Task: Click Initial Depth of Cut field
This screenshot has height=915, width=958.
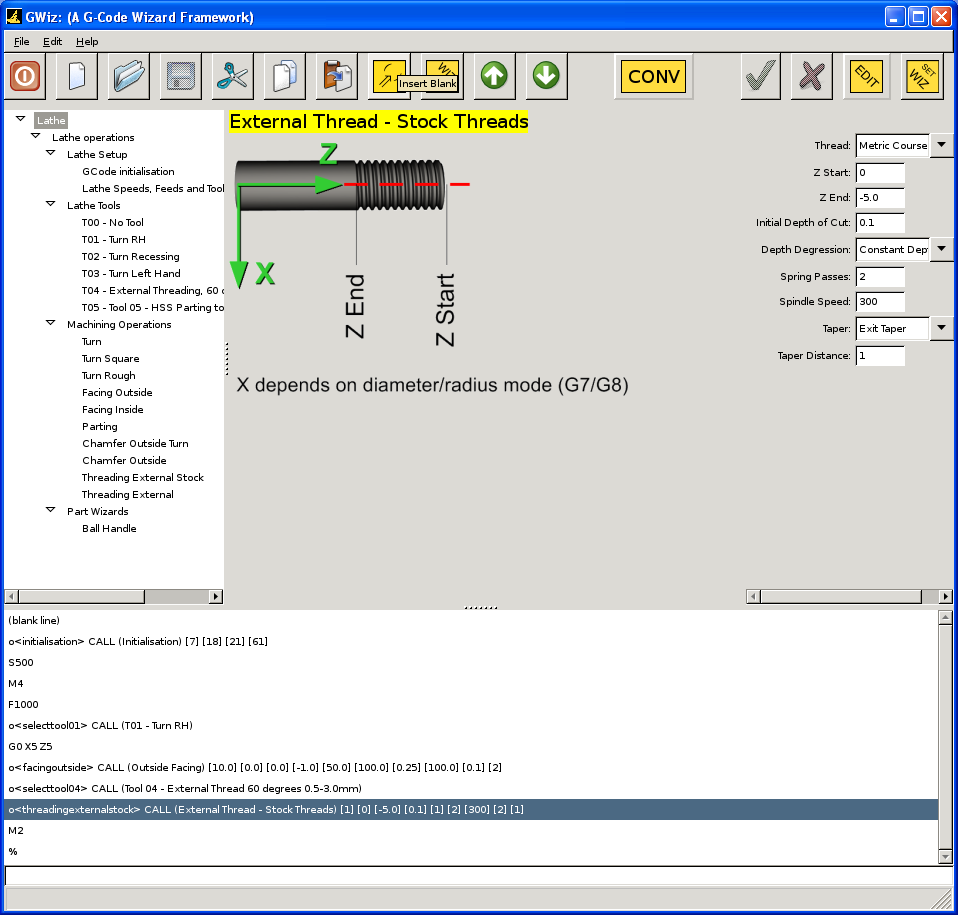Action: coord(880,223)
